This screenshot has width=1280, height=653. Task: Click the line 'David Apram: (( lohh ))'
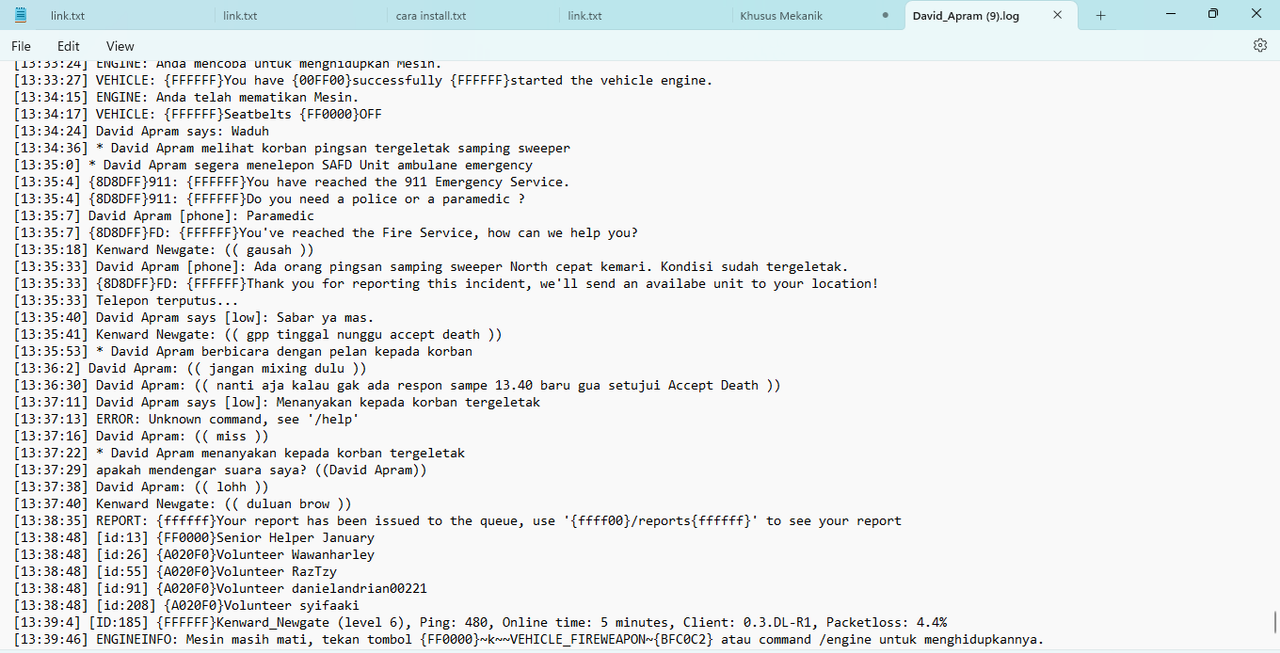[x=141, y=488]
